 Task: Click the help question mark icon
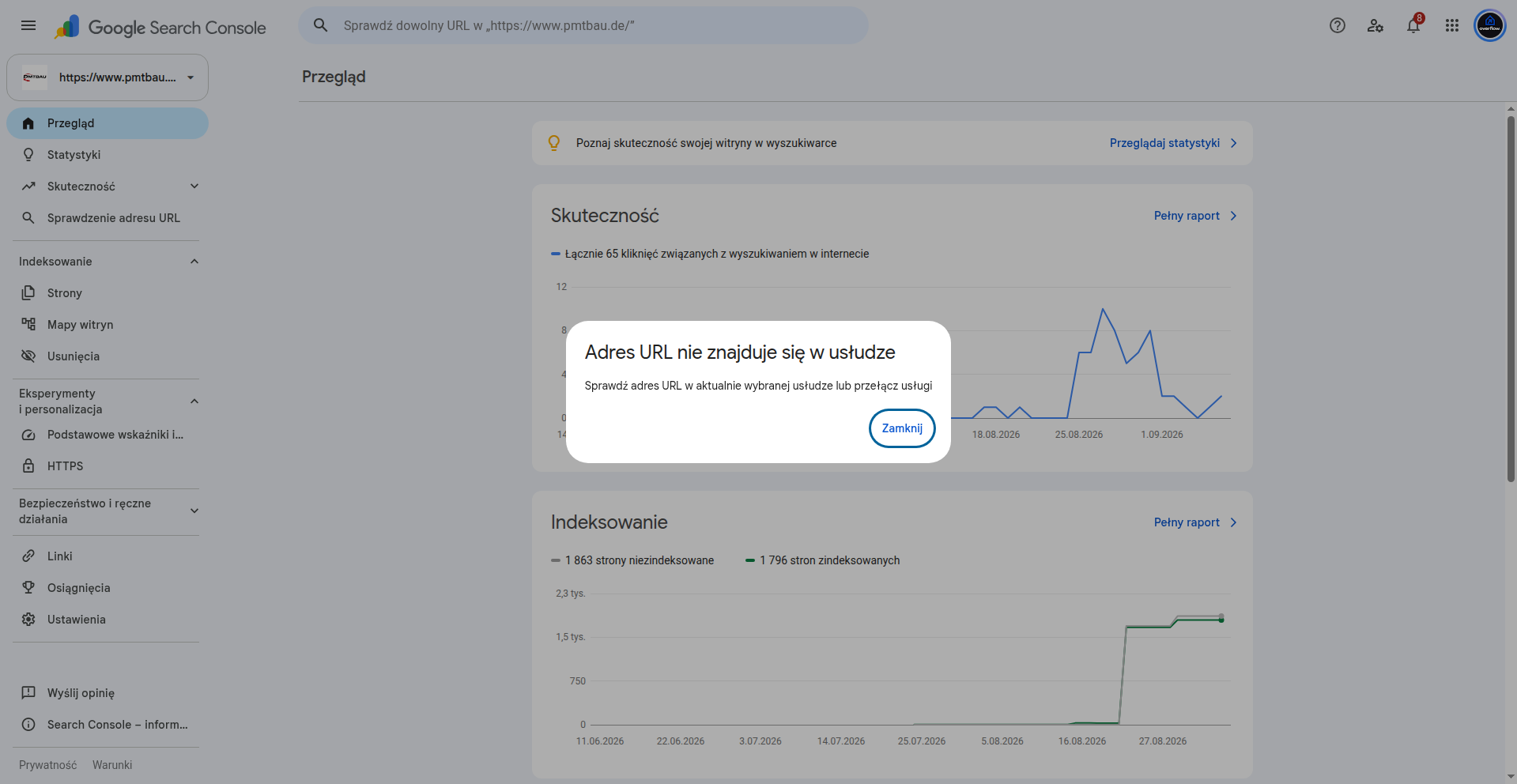tap(1338, 25)
